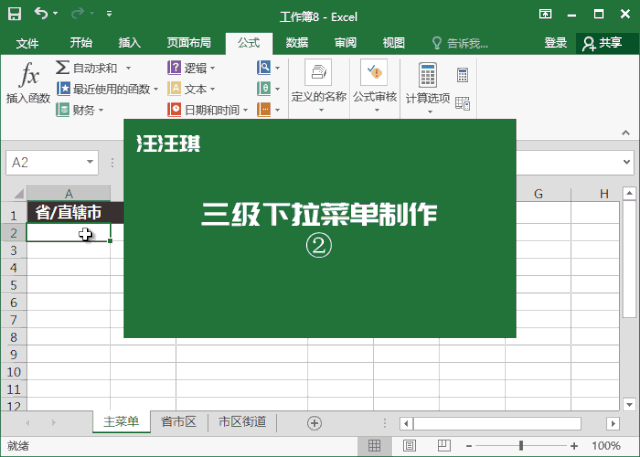Screen dimensions: 640x457
Task: Switch to the 审阅 tab
Action: 345,43
